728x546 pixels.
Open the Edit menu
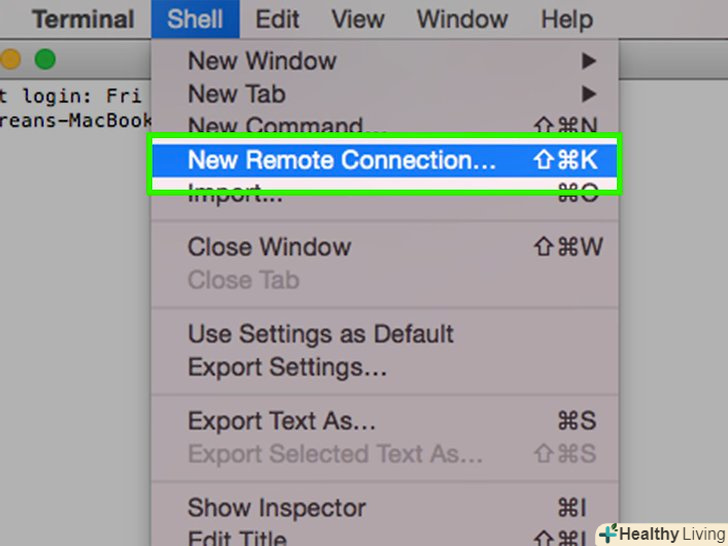click(277, 19)
